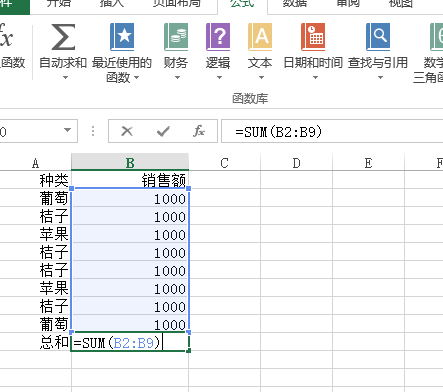Viewport: 443px width, 392px height.
Task: Click the first 苹果 cell in column A
Action: click(36, 234)
